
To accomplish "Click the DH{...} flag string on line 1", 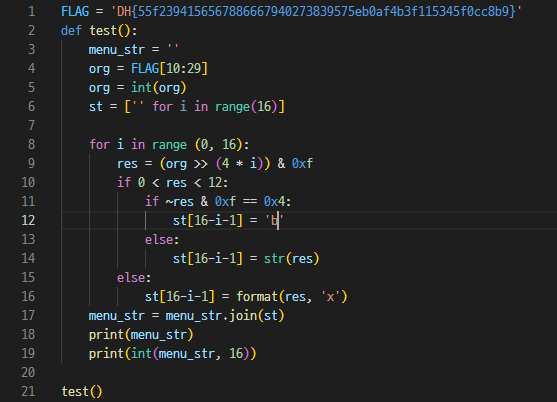I will point(316,12).
